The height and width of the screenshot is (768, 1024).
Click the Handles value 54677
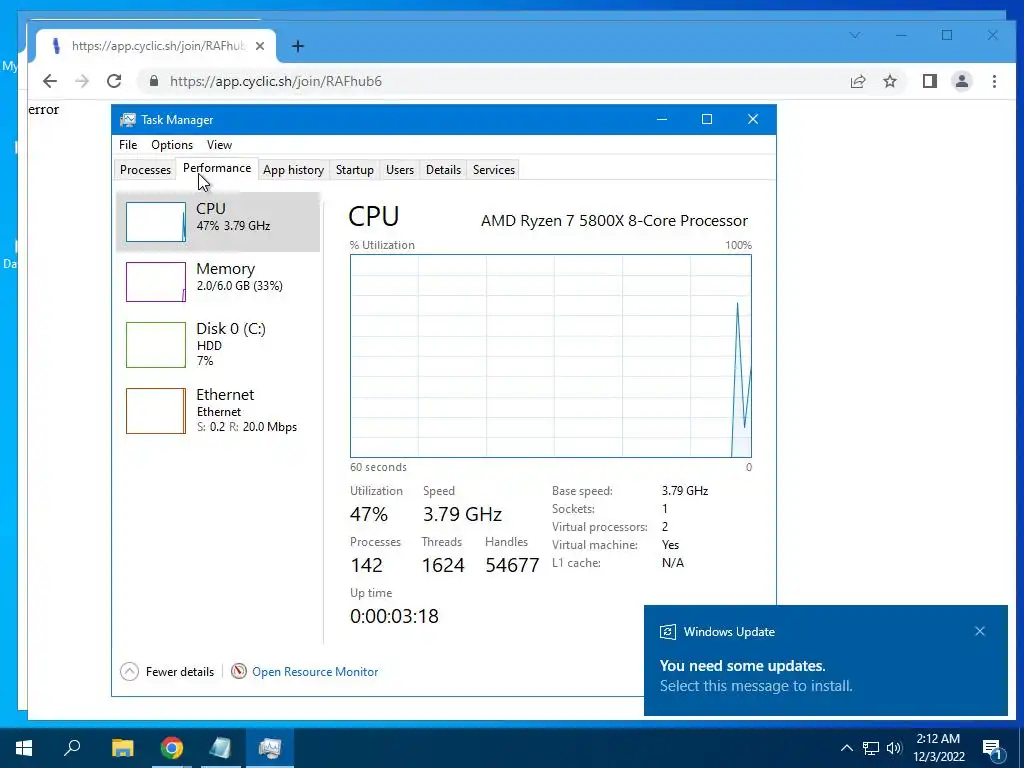coord(513,565)
